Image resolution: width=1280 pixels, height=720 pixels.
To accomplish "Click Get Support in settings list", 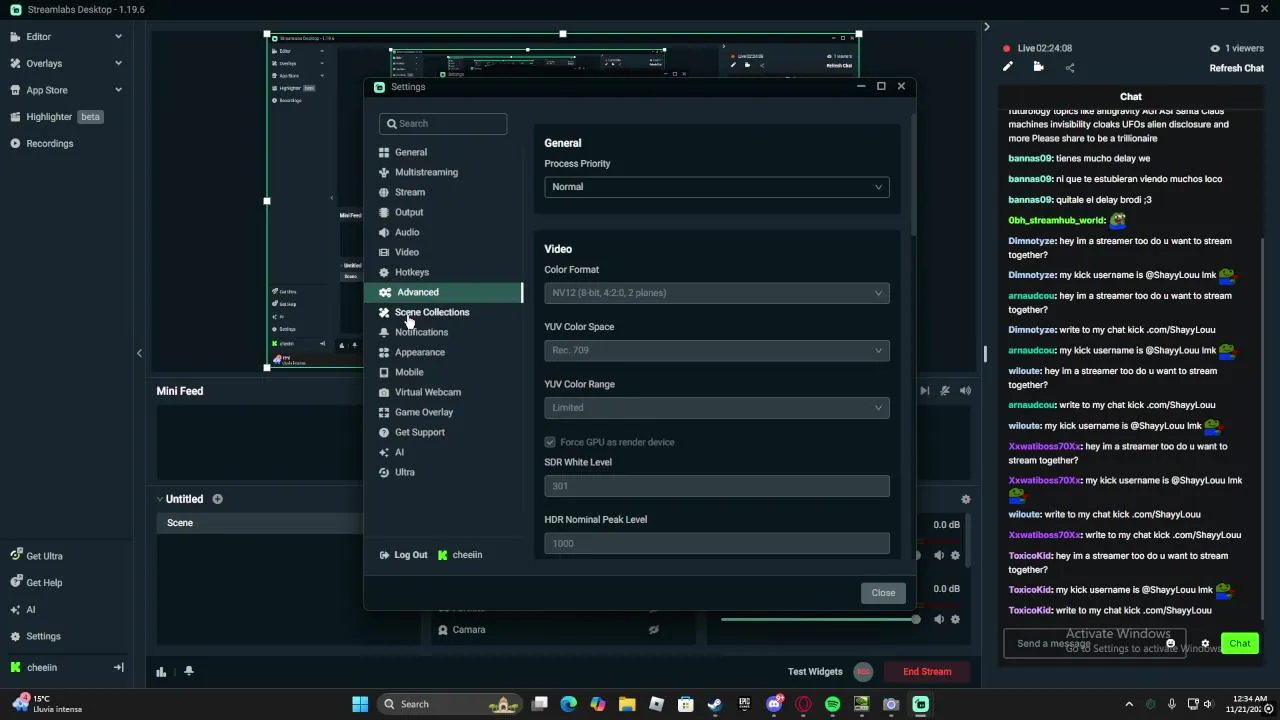I will point(419,432).
